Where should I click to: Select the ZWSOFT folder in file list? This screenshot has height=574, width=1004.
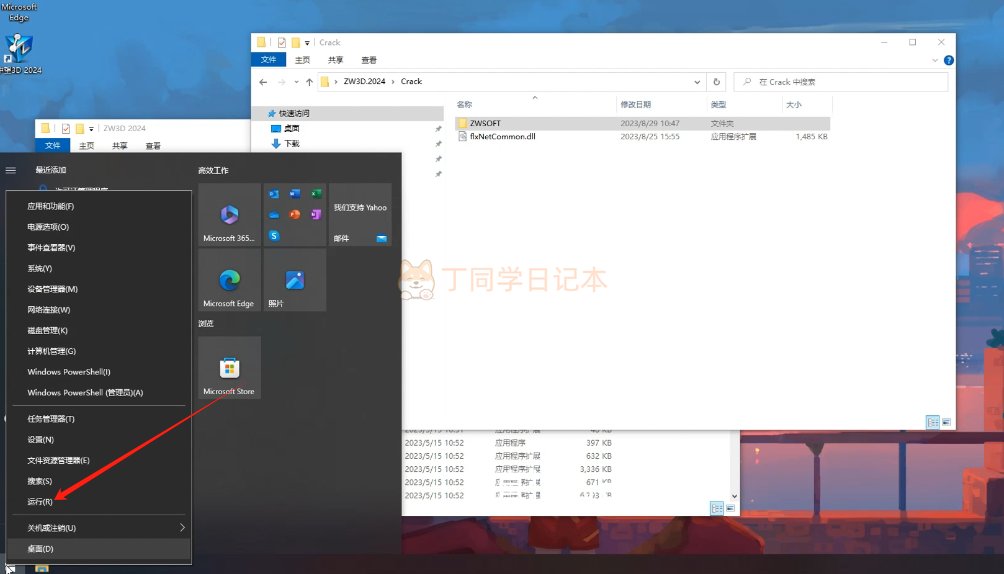tap(484, 123)
